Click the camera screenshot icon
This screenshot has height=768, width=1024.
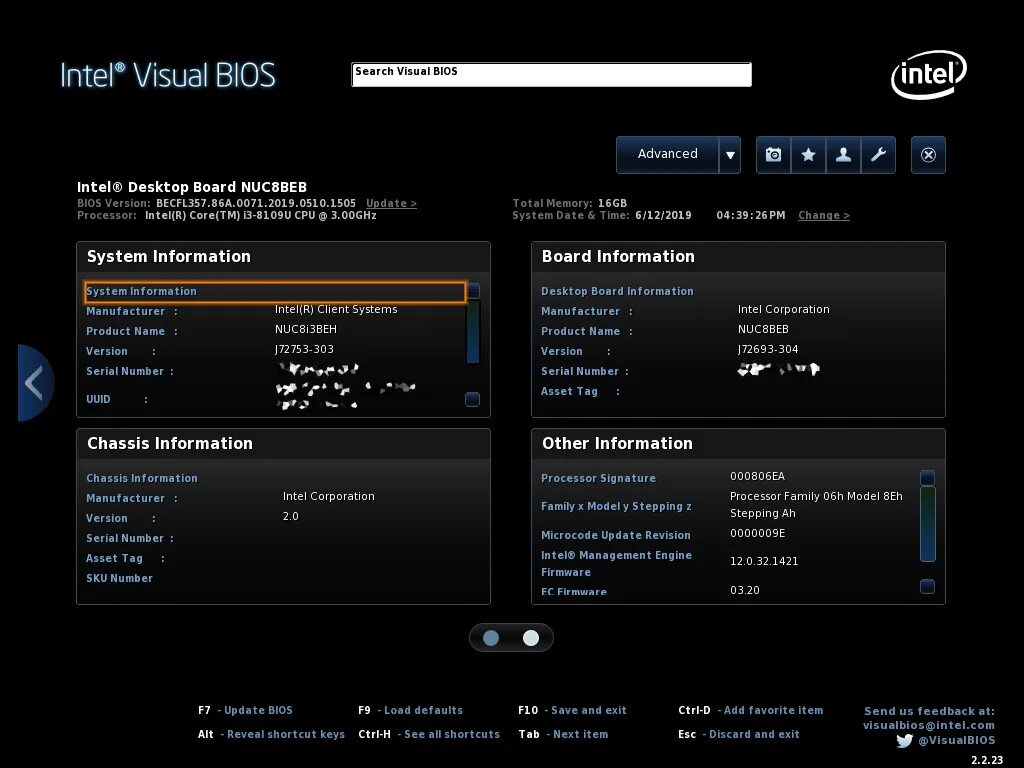pos(773,155)
